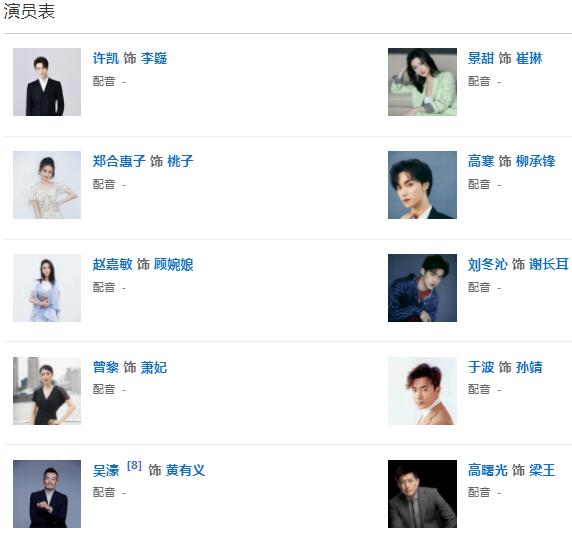Open character link 崔琳

click(529, 58)
